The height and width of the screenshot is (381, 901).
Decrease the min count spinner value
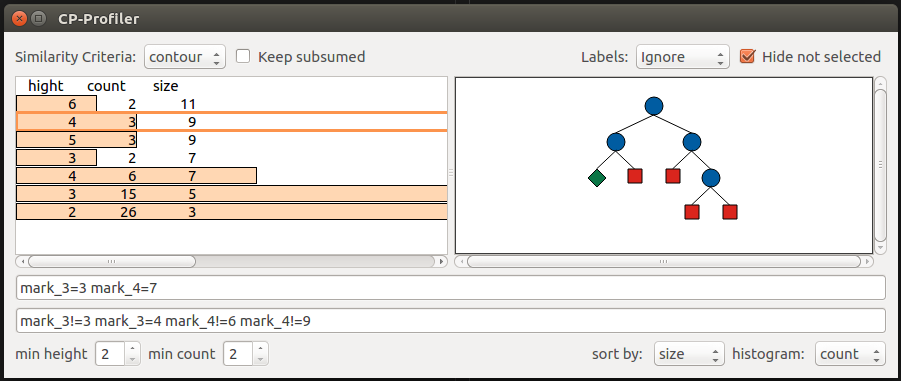[260, 359]
